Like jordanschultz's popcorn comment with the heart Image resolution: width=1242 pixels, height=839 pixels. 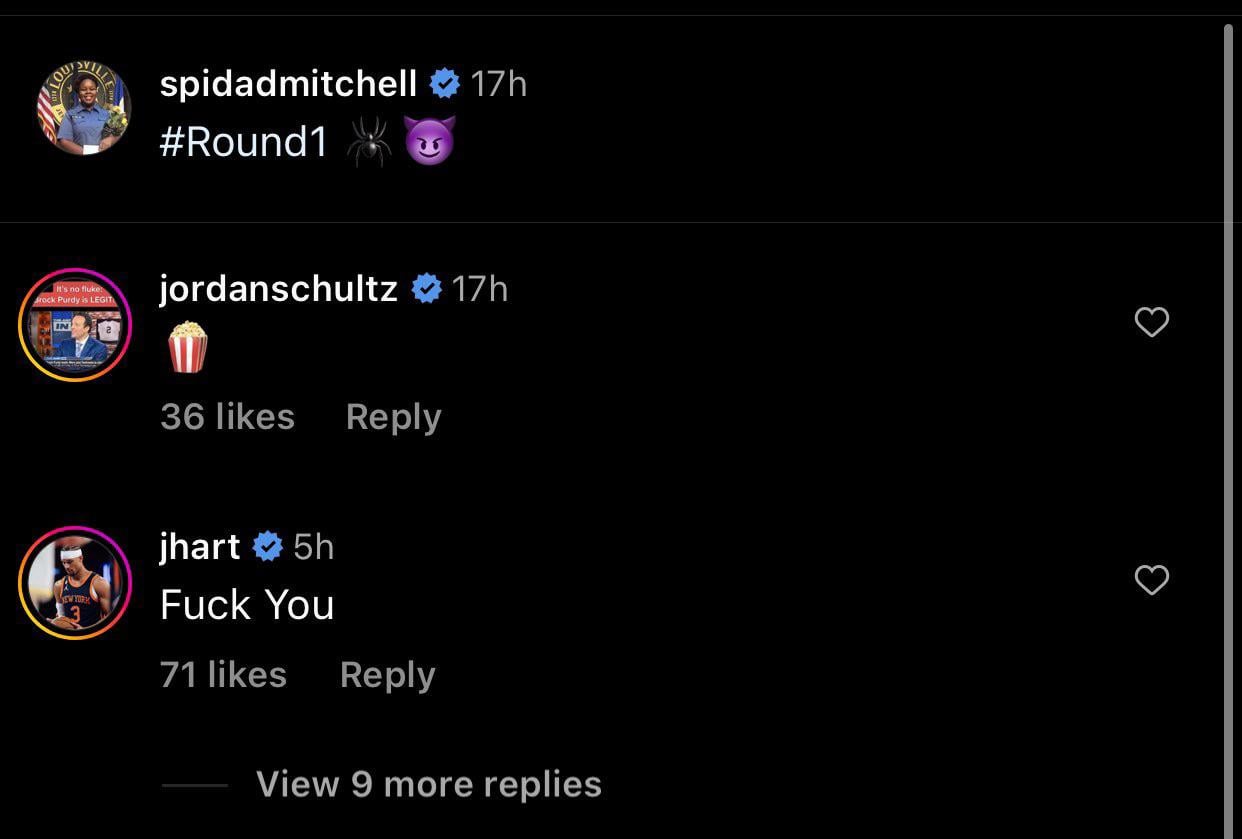click(x=1151, y=322)
